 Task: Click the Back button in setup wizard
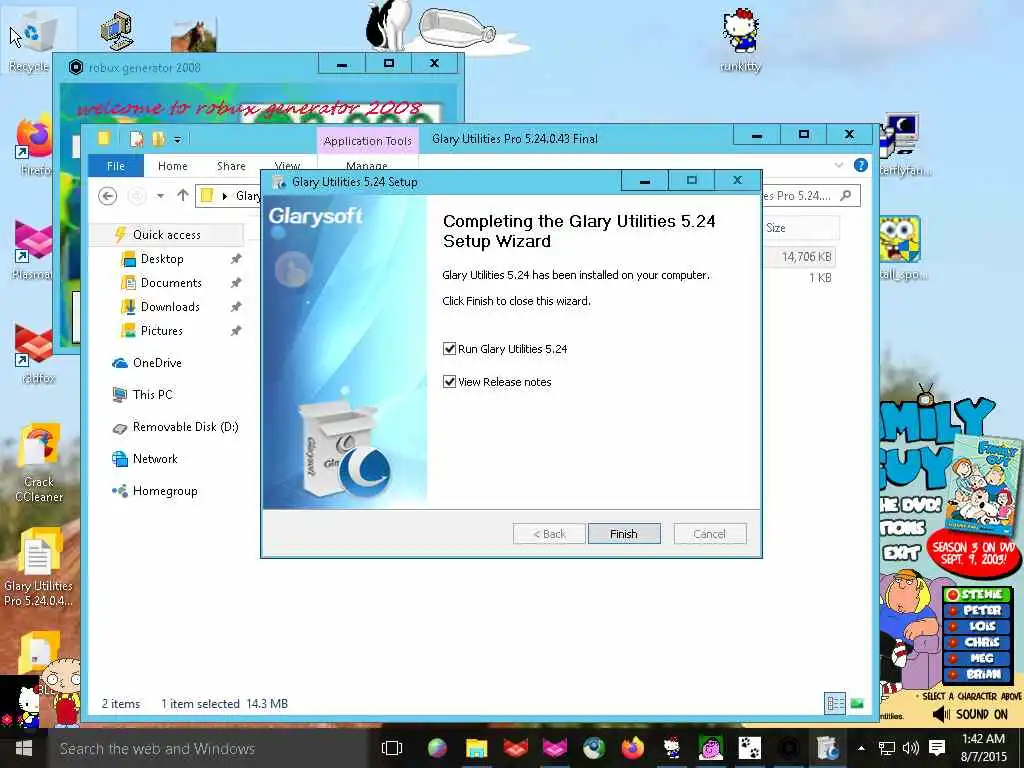pyautogui.click(x=549, y=534)
